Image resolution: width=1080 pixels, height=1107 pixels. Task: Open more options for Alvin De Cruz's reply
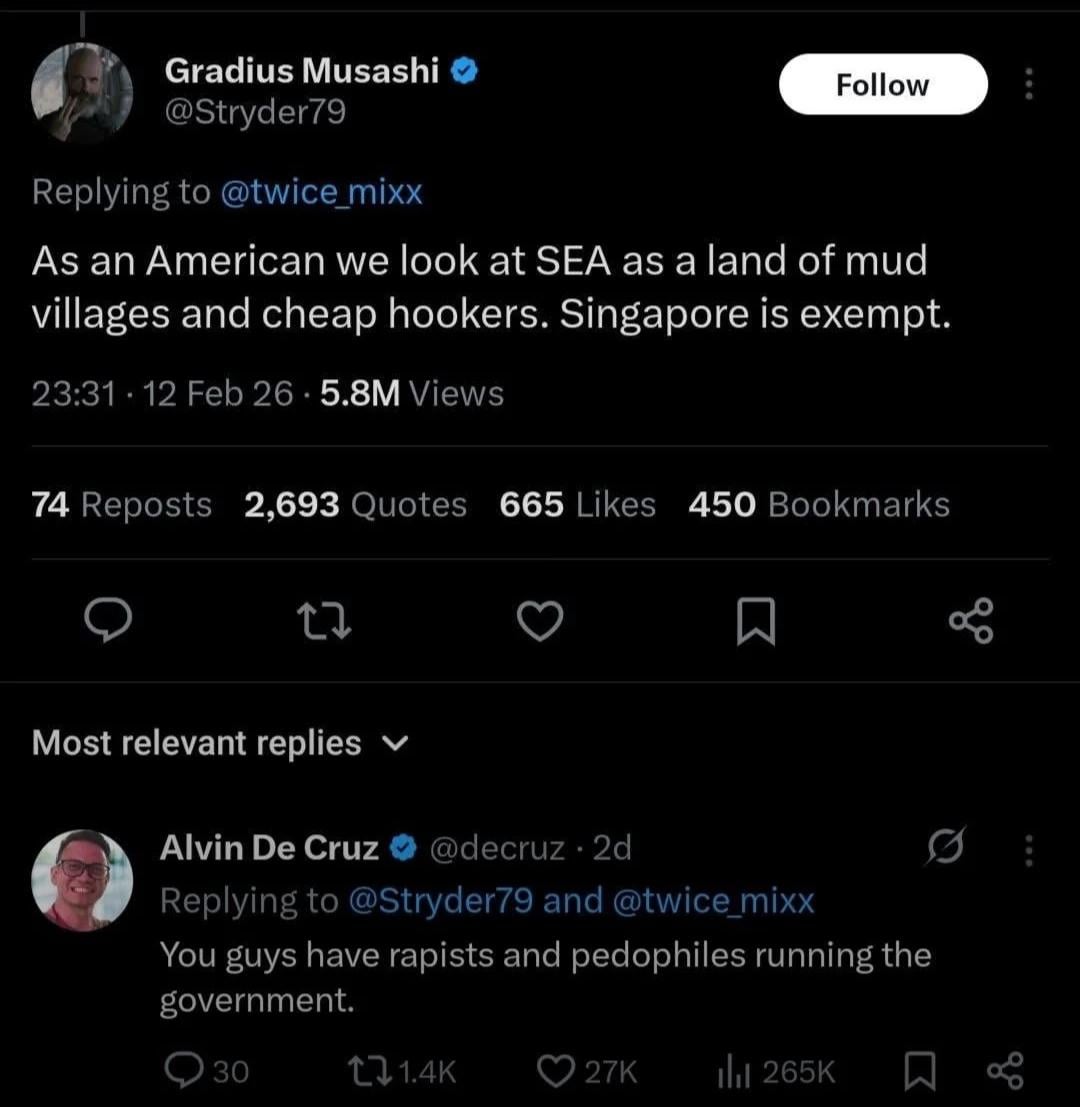click(x=1025, y=851)
